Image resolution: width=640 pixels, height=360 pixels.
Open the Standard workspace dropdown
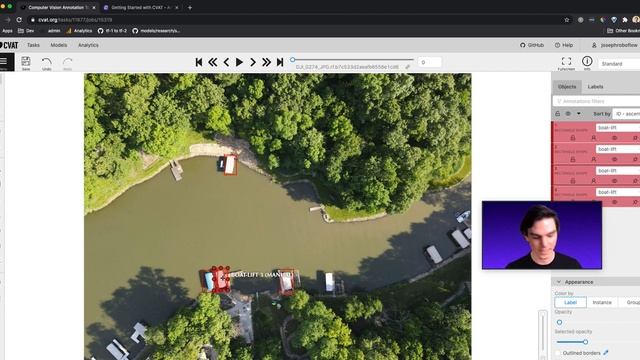[619, 64]
